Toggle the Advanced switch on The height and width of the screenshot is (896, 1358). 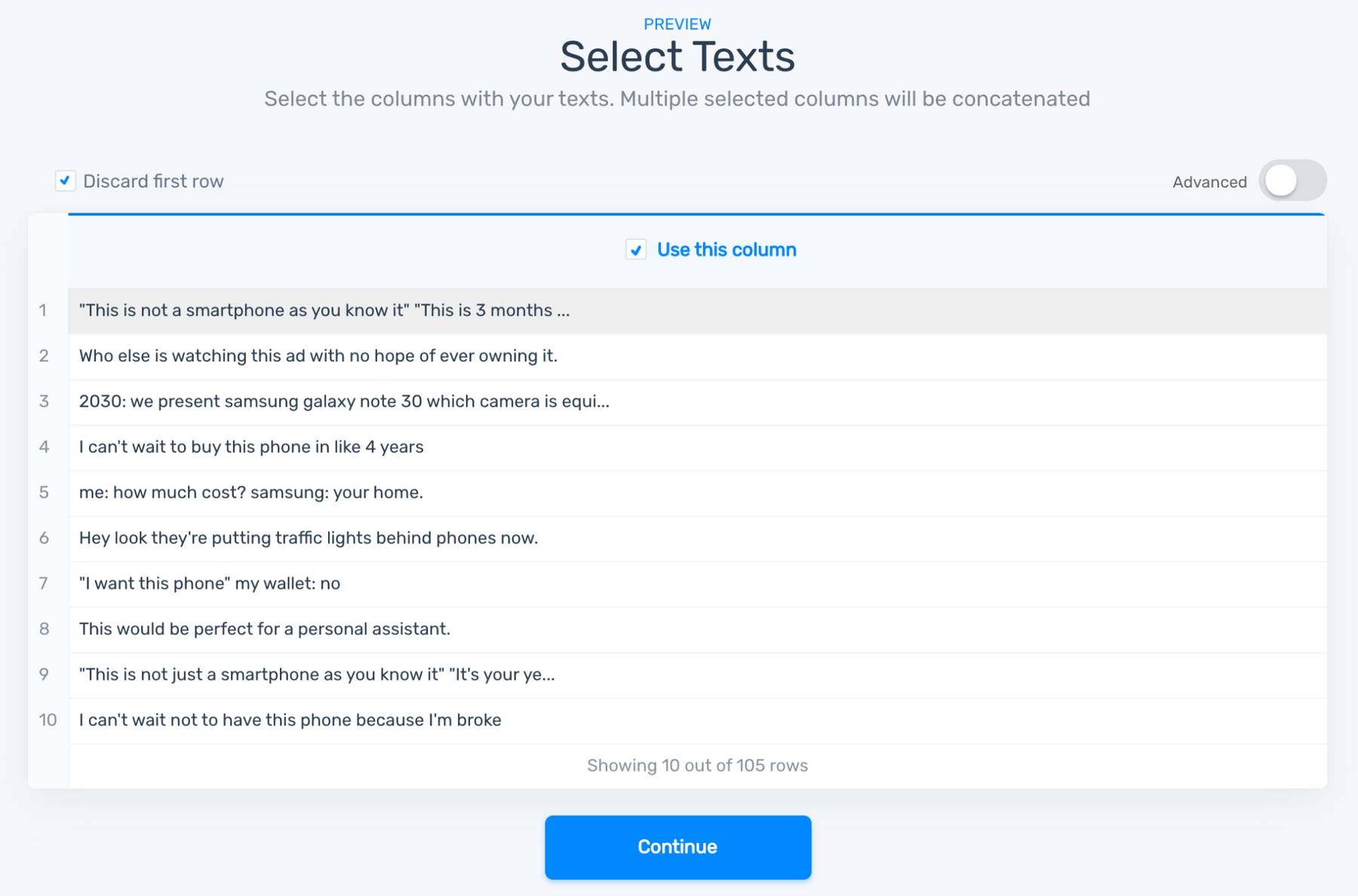[x=1292, y=181]
